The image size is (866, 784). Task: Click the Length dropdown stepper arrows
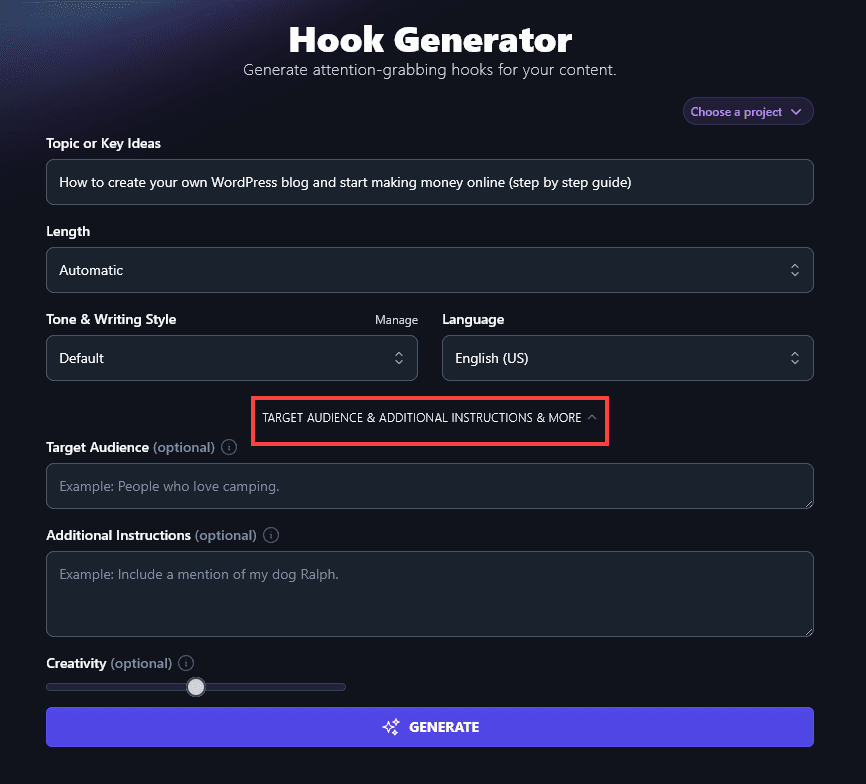(x=794, y=270)
